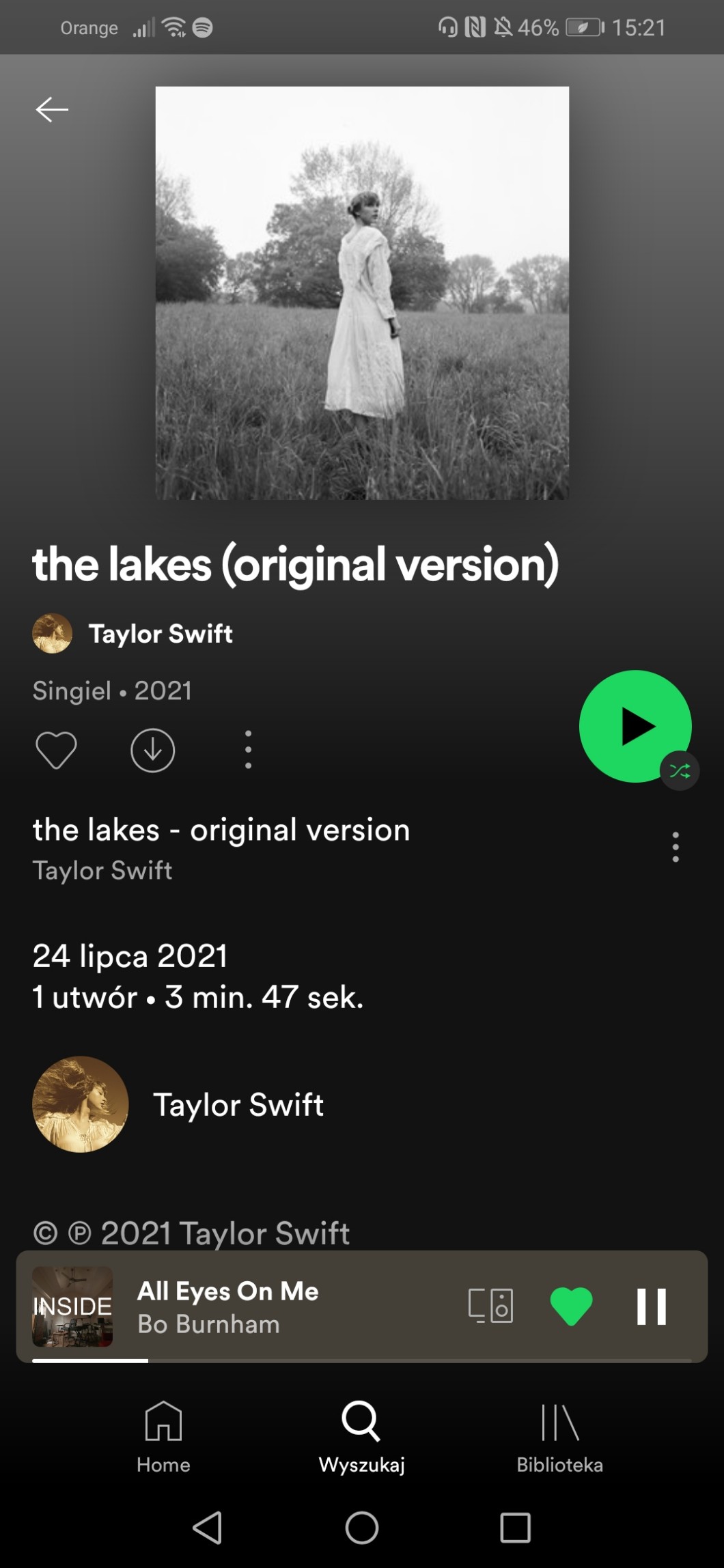Open album options three-dot menu
This screenshot has height=1568, width=724.
[248, 750]
